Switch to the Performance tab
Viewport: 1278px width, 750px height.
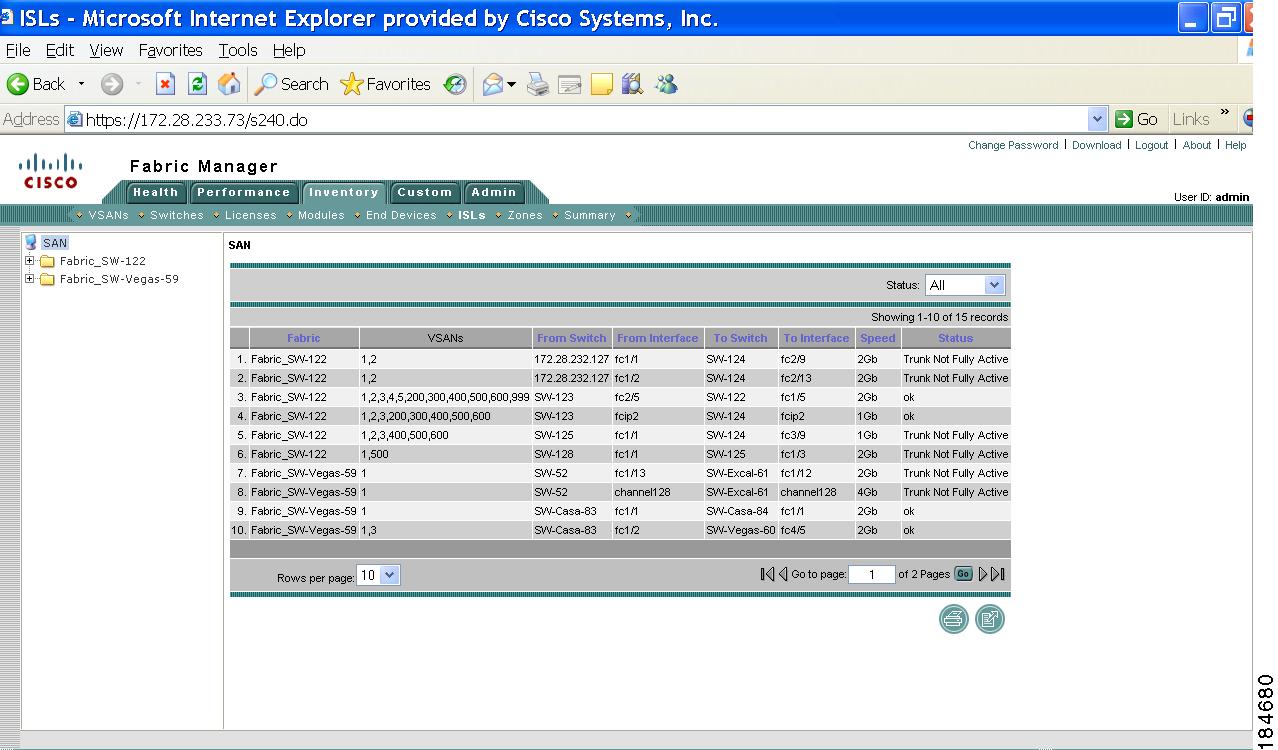point(244,192)
